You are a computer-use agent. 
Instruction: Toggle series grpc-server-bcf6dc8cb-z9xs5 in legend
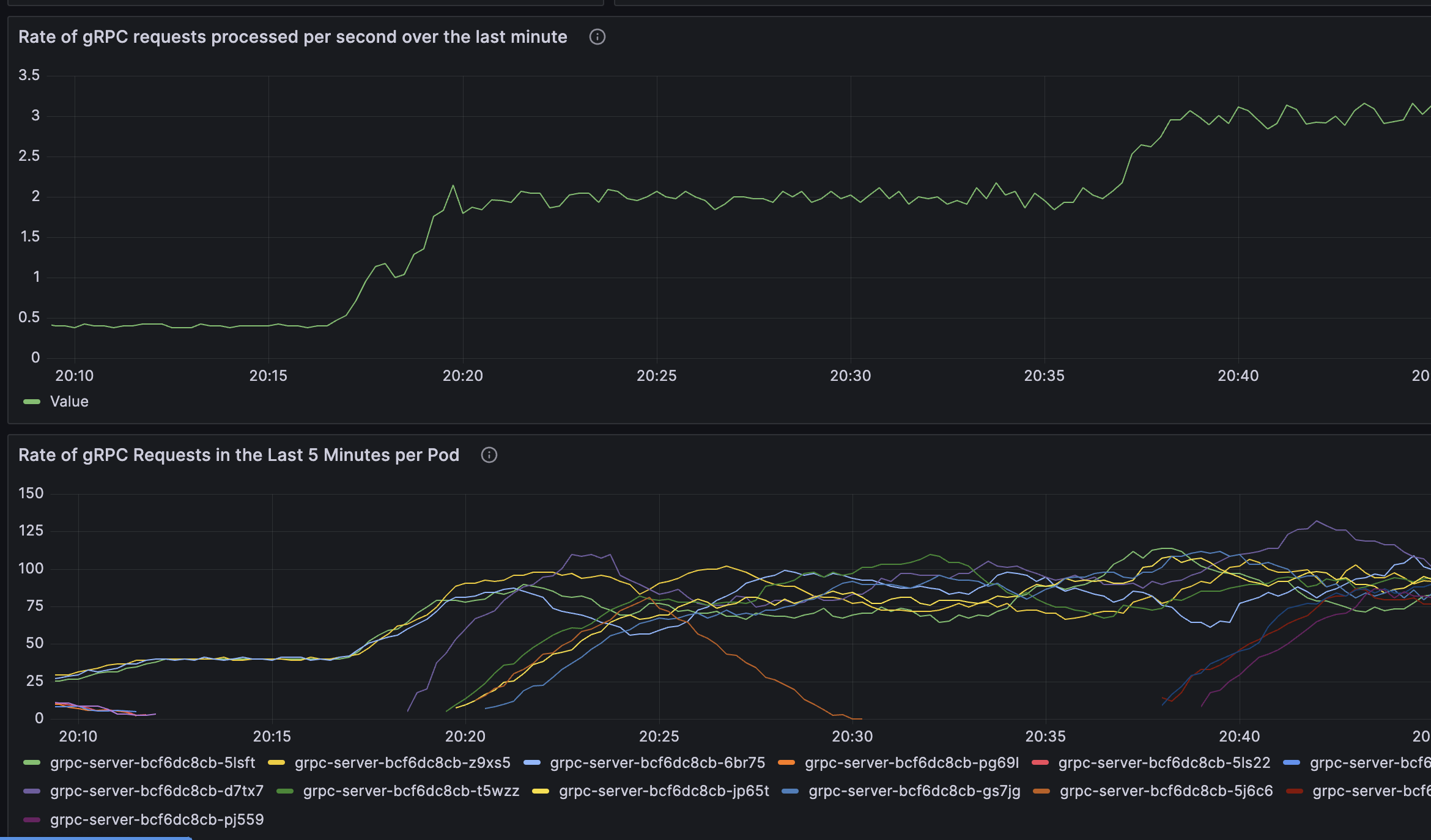point(402,762)
